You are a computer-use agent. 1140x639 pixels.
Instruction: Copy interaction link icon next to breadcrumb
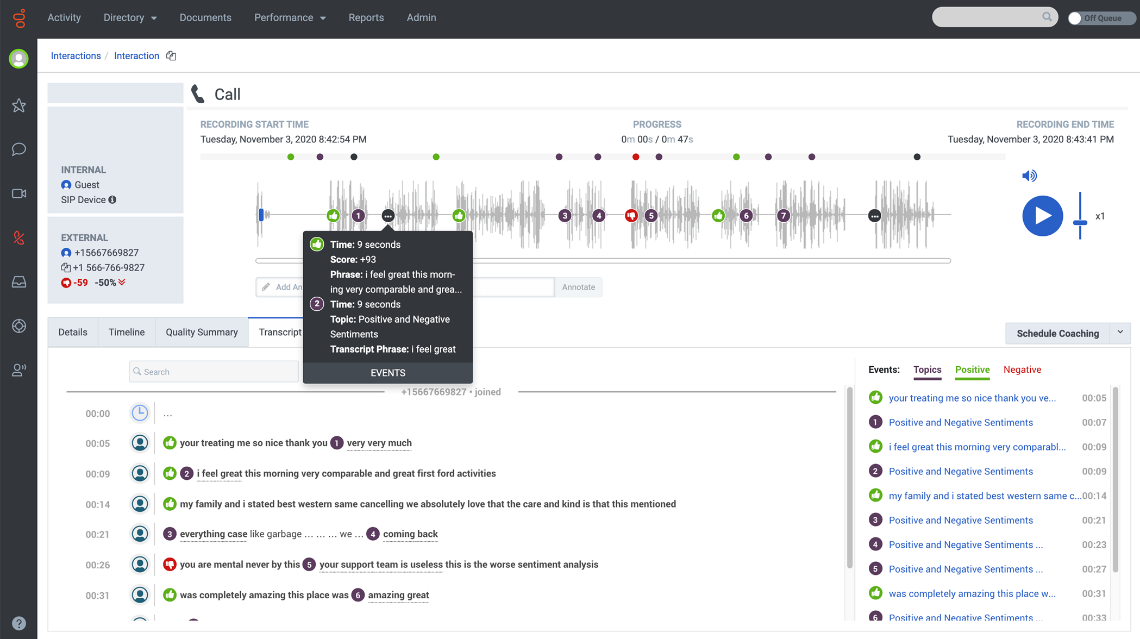(171, 56)
